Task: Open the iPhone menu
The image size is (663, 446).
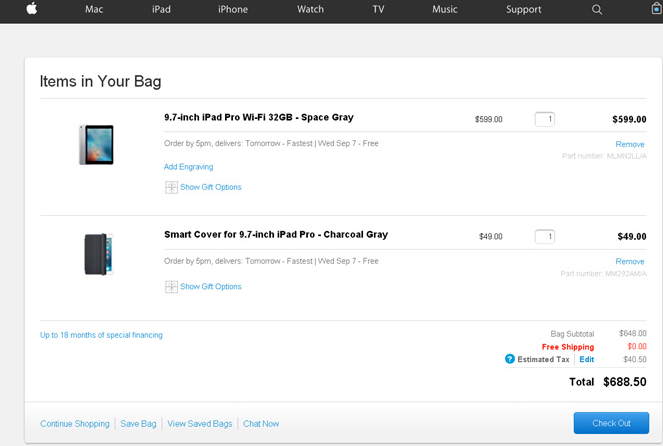Action: (233, 9)
